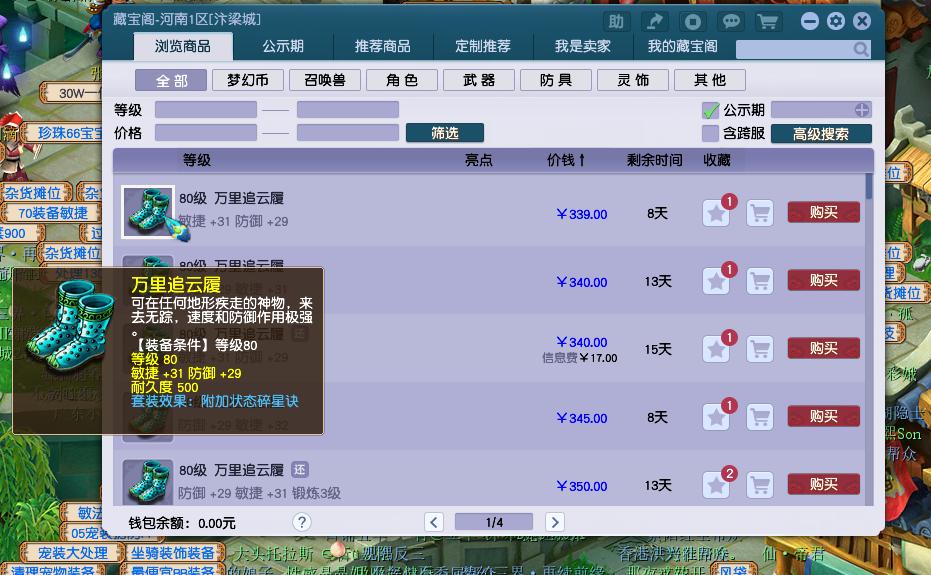
Task: Click the first 万里追云履 boots thumbnail
Action: pos(148,212)
